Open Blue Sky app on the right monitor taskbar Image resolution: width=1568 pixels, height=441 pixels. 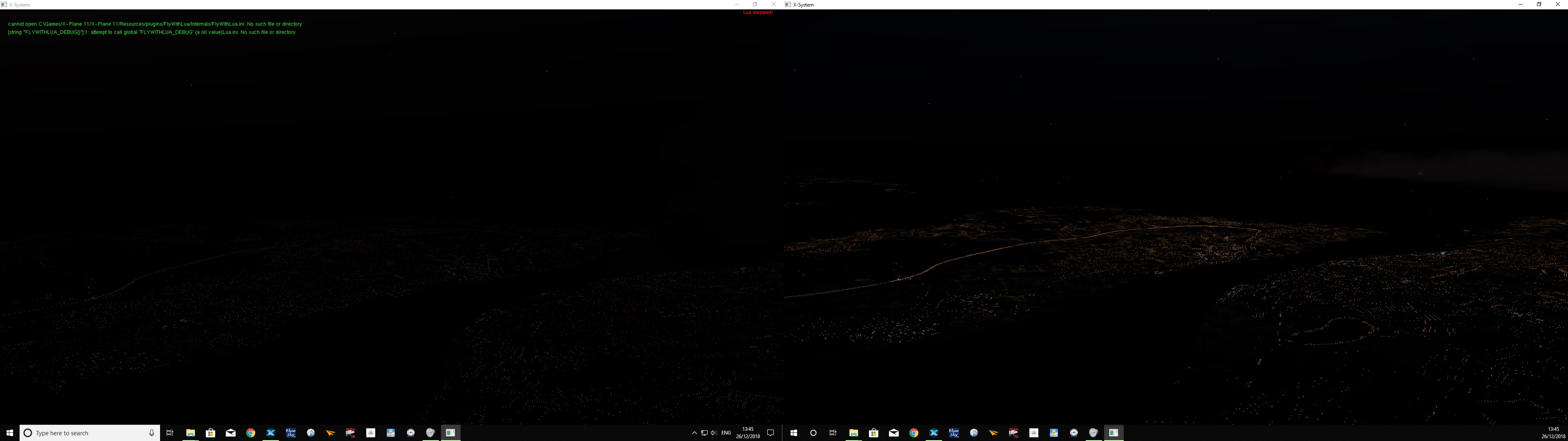[x=954, y=432]
